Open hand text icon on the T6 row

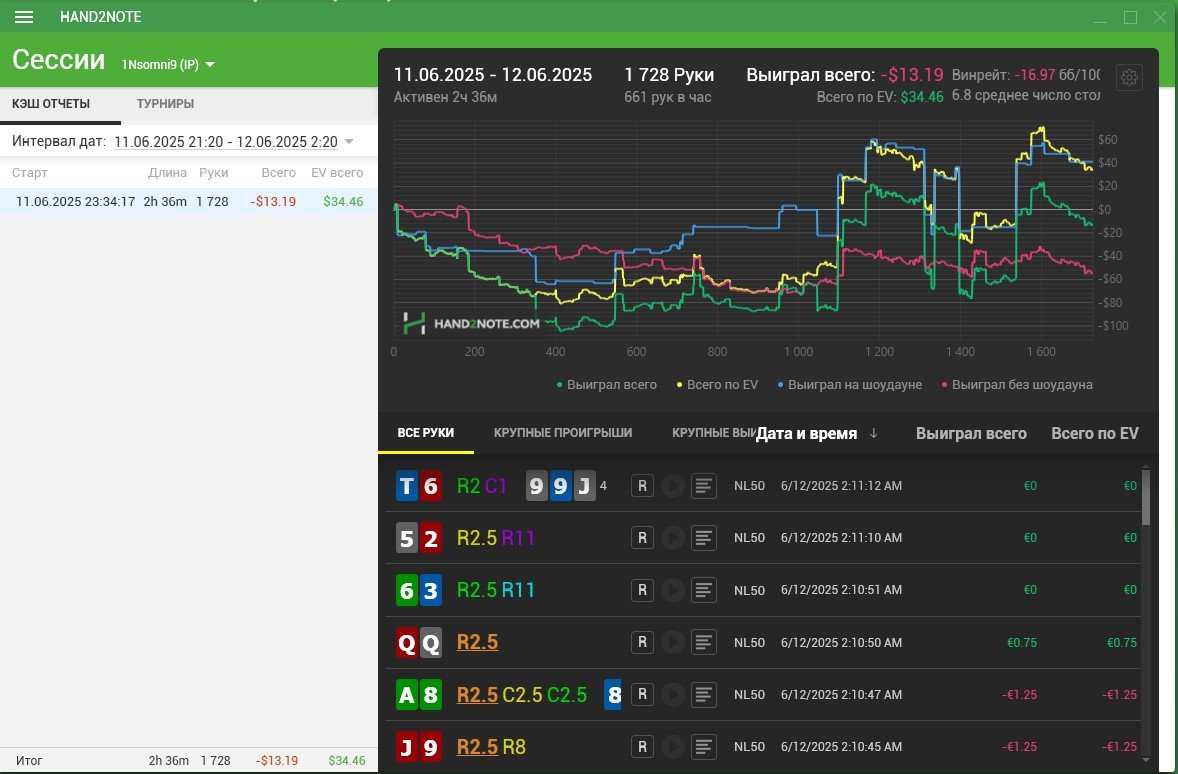click(x=703, y=486)
